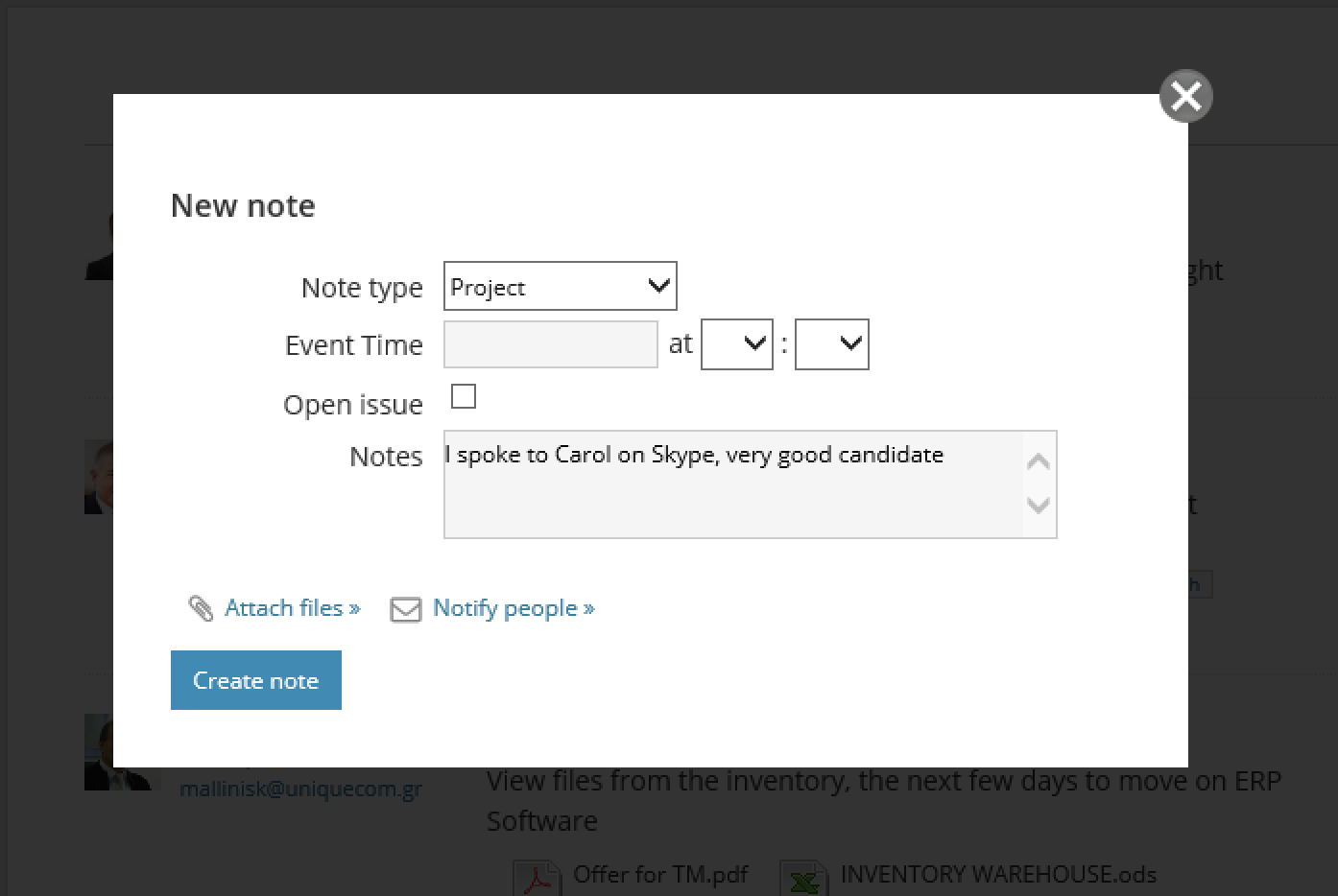The height and width of the screenshot is (896, 1338).
Task: Open the Offer for TM.pdf attachment
Action: (659, 875)
